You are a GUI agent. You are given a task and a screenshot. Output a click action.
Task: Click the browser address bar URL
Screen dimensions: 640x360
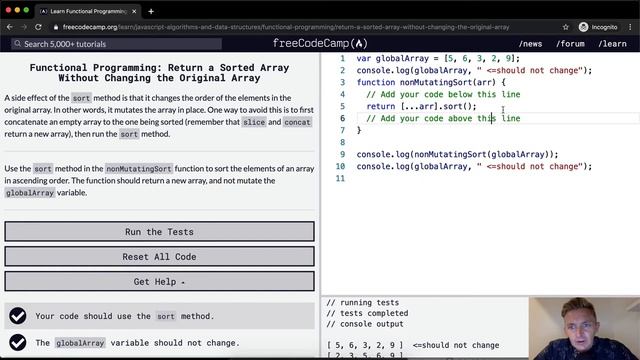point(286,27)
